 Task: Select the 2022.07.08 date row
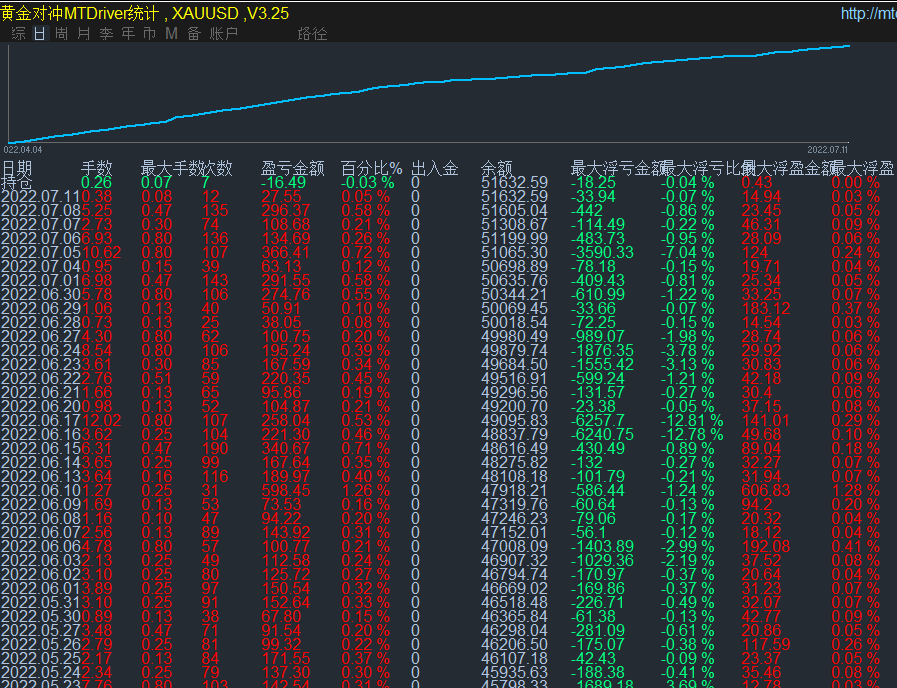click(x=41, y=210)
